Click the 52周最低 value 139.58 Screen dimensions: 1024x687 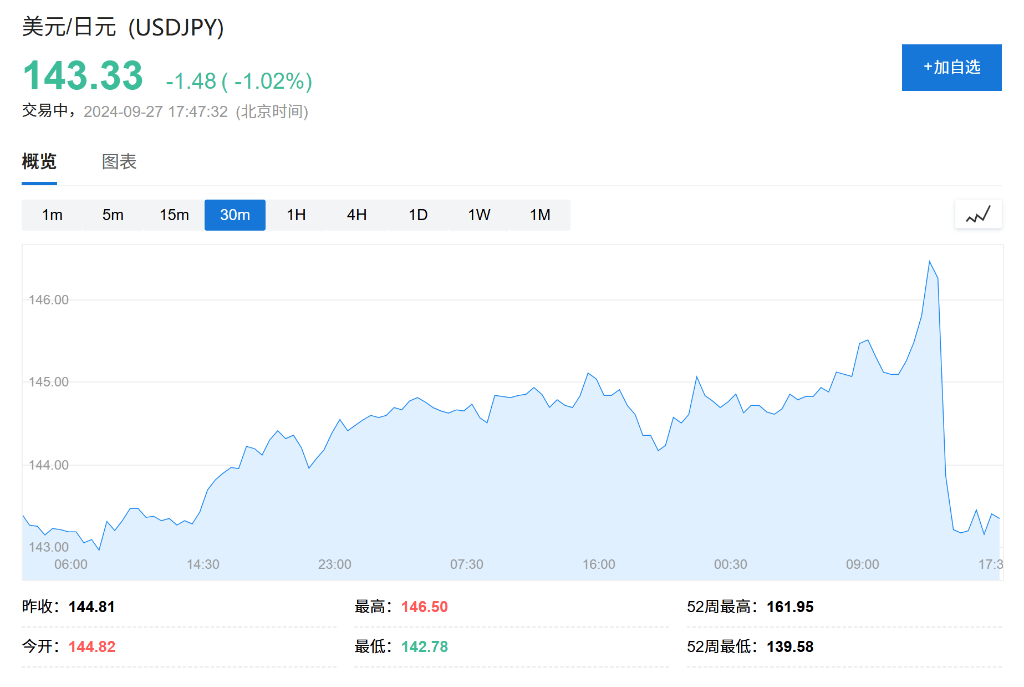(790, 647)
